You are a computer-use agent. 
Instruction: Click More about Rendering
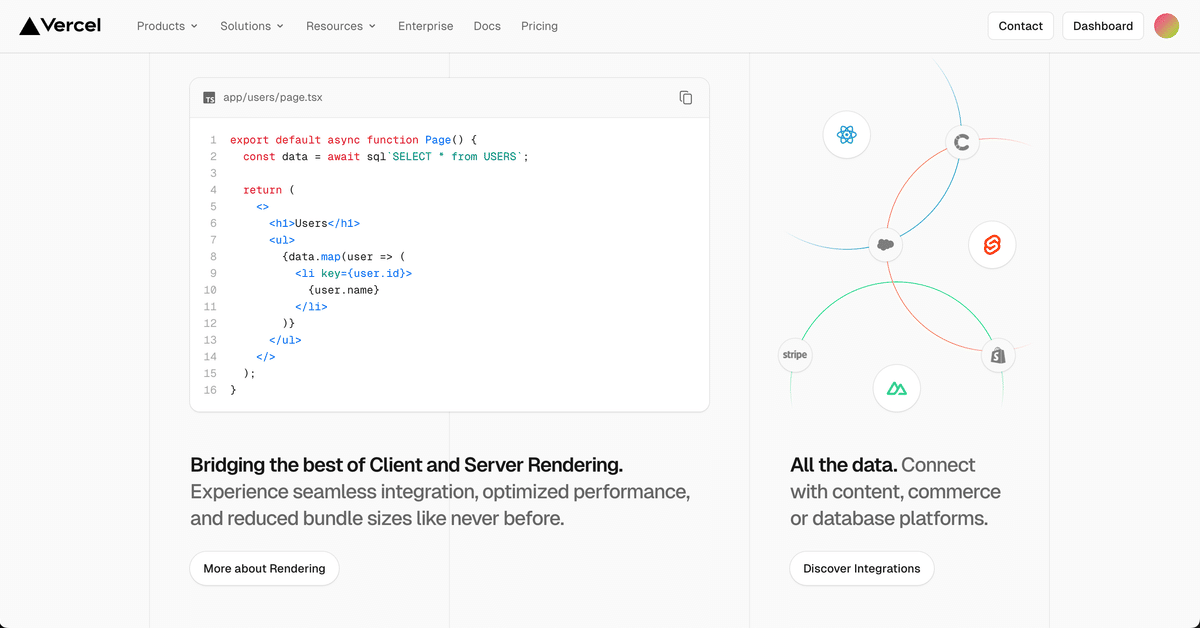264,568
